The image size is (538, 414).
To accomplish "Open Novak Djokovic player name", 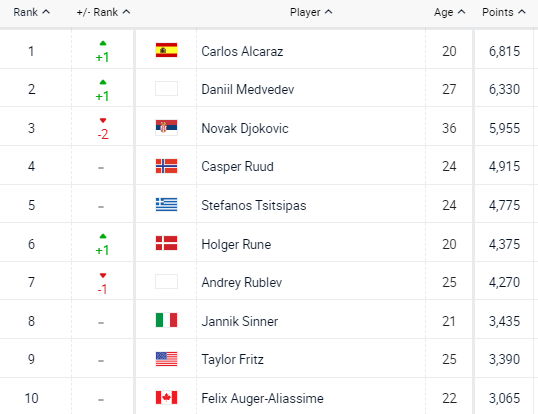I will click(x=245, y=128).
